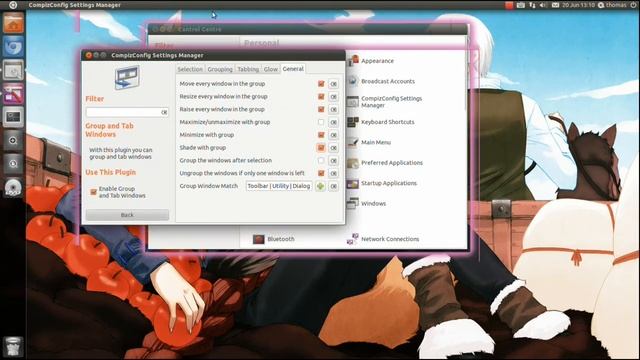Open the network indicator in top panel

pyautogui.click(x=532, y=5)
